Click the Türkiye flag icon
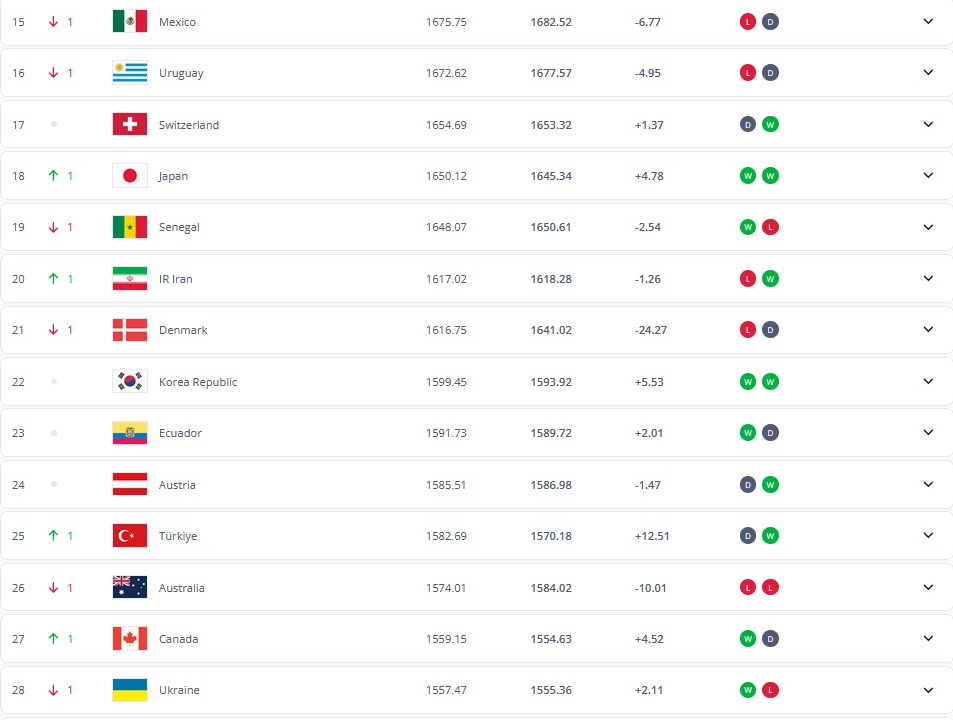Image resolution: width=953 pixels, height=720 pixels. pyautogui.click(x=130, y=536)
